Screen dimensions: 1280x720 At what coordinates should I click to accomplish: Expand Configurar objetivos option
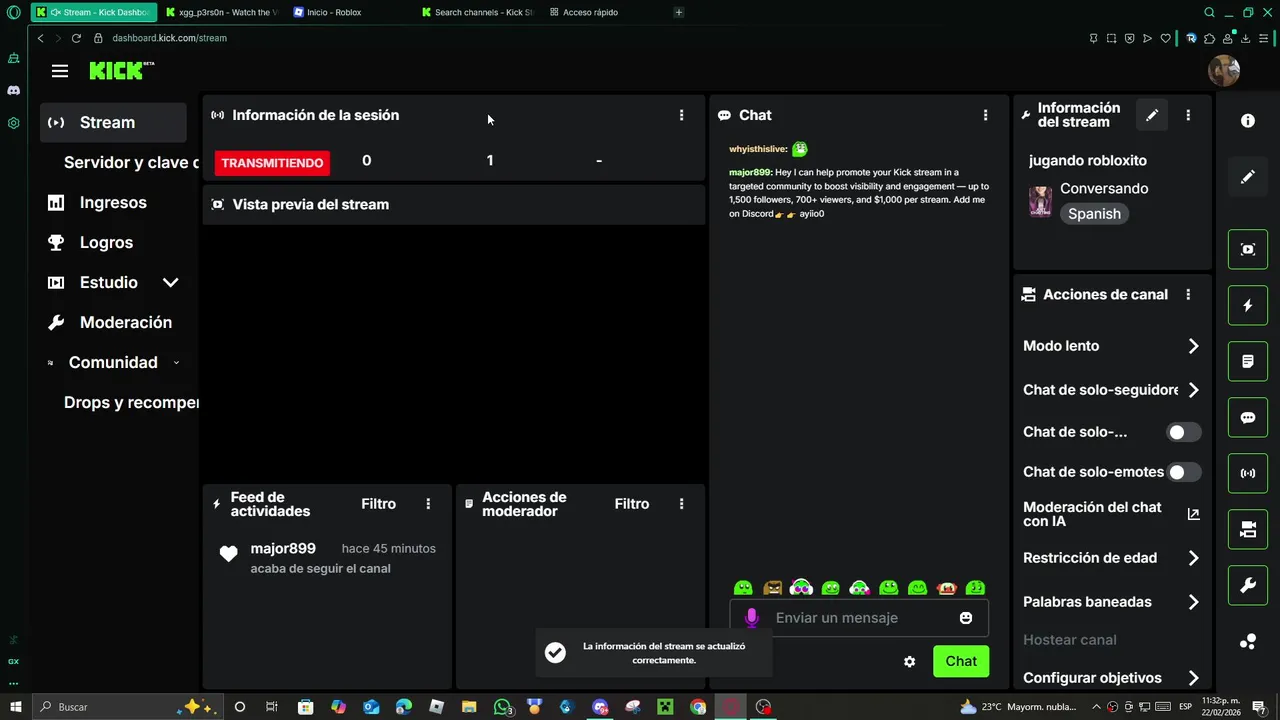(x=1193, y=678)
